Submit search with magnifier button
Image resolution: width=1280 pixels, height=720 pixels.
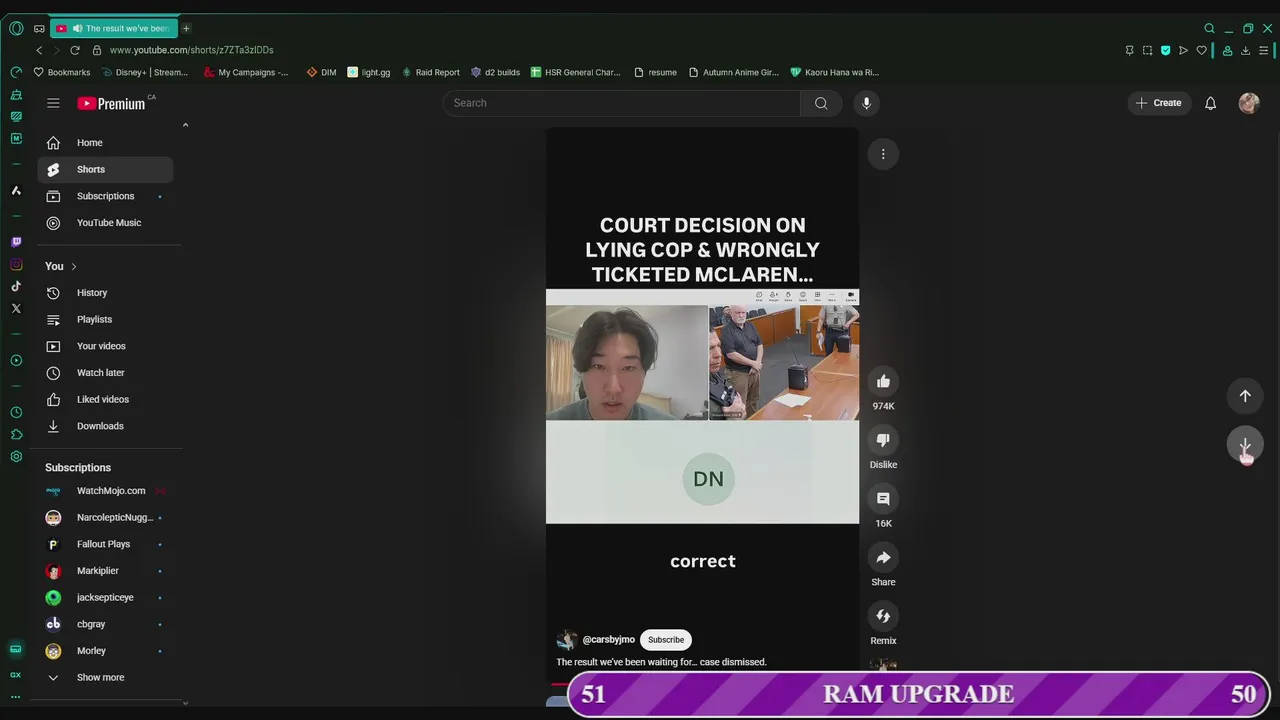(x=821, y=103)
